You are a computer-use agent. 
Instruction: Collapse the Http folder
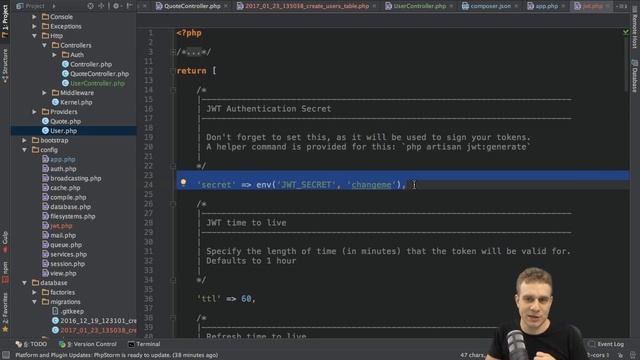point(34,36)
